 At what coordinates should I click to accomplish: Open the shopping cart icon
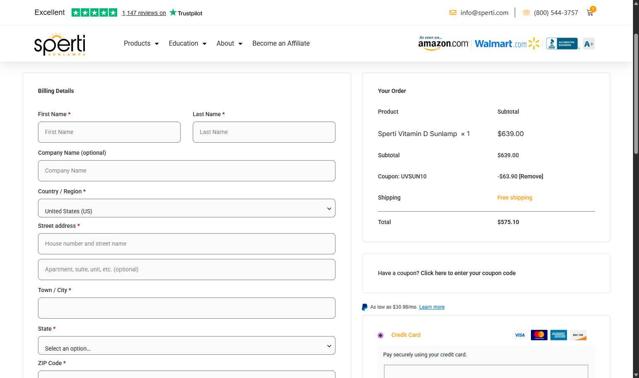pos(591,11)
